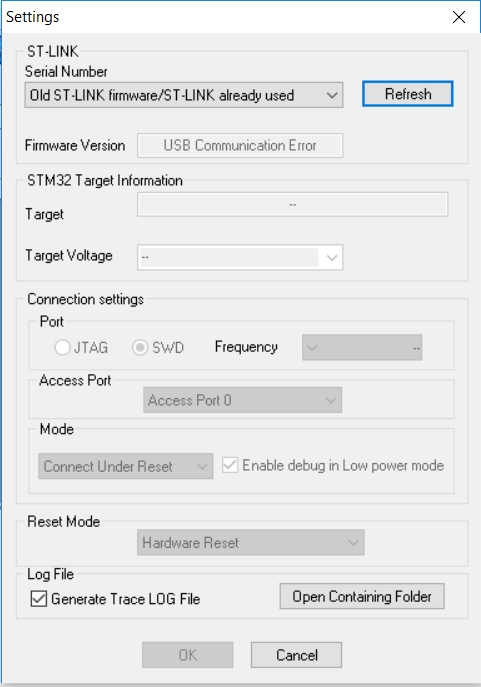Viewport: 481px width, 687px height.
Task: Open the Hardware Reset dropdown
Action: point(251,542)
